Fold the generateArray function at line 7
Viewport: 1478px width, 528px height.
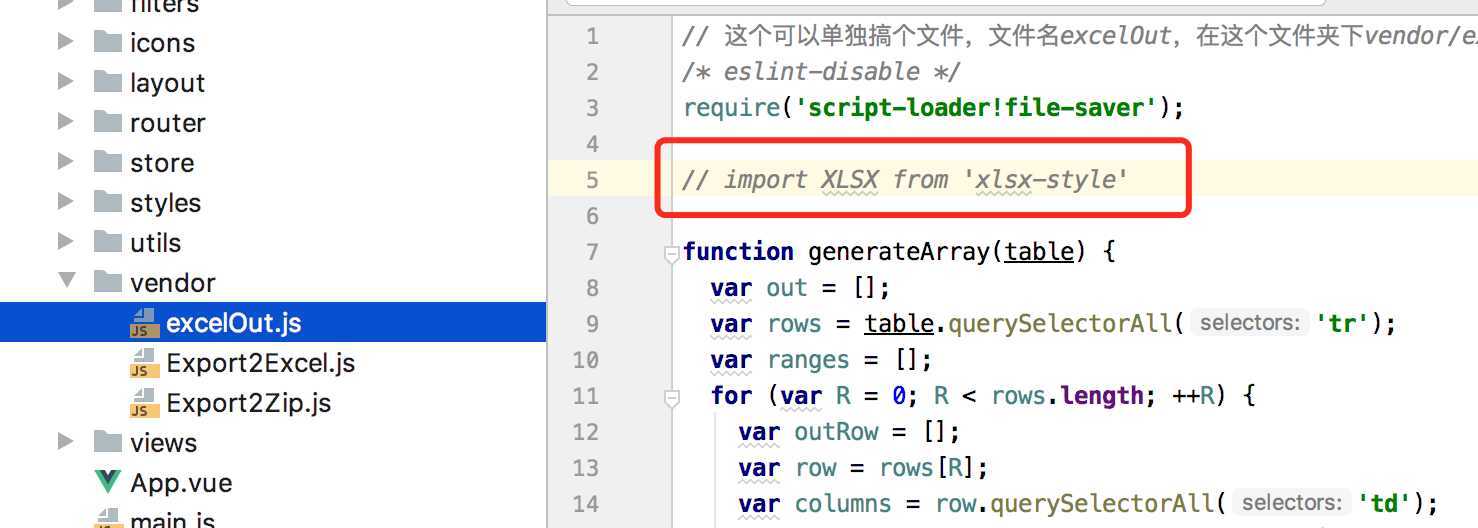(672, 254)
